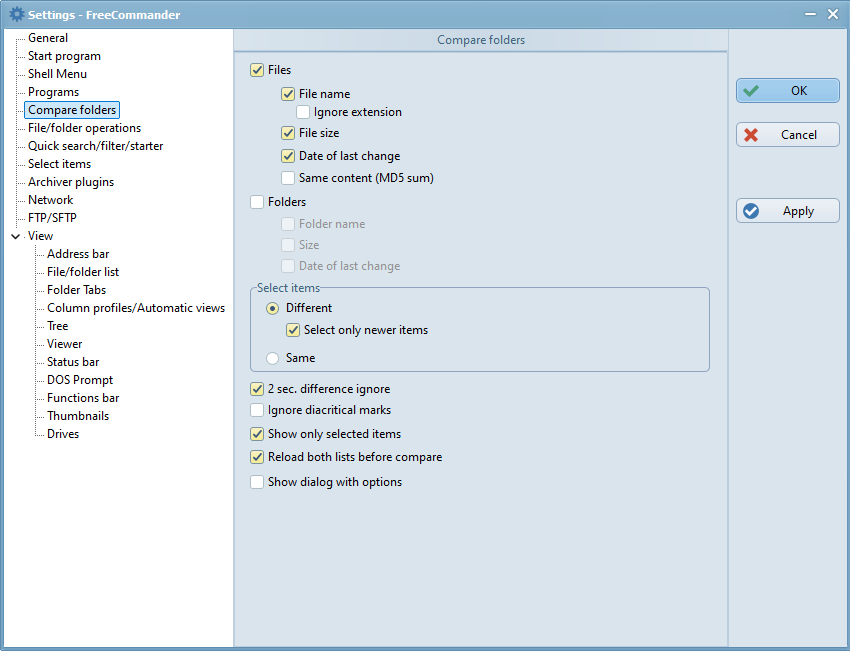Toggle the File size checkbox
Viewport: 850px width, 651px height.
pyautogui.click(x=288, y=133)
